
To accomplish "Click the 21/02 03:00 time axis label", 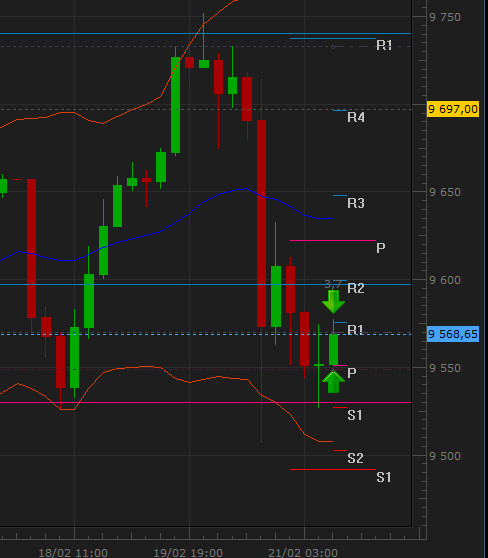I will point(303,553).
